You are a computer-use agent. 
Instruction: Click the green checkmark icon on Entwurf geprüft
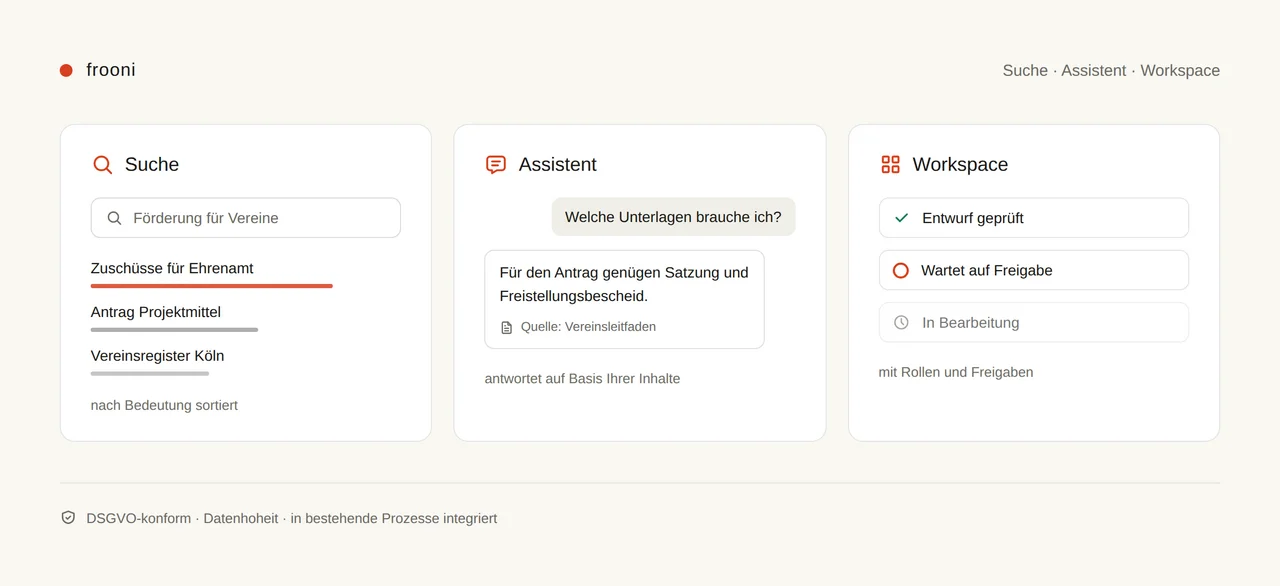click(901, 218)
